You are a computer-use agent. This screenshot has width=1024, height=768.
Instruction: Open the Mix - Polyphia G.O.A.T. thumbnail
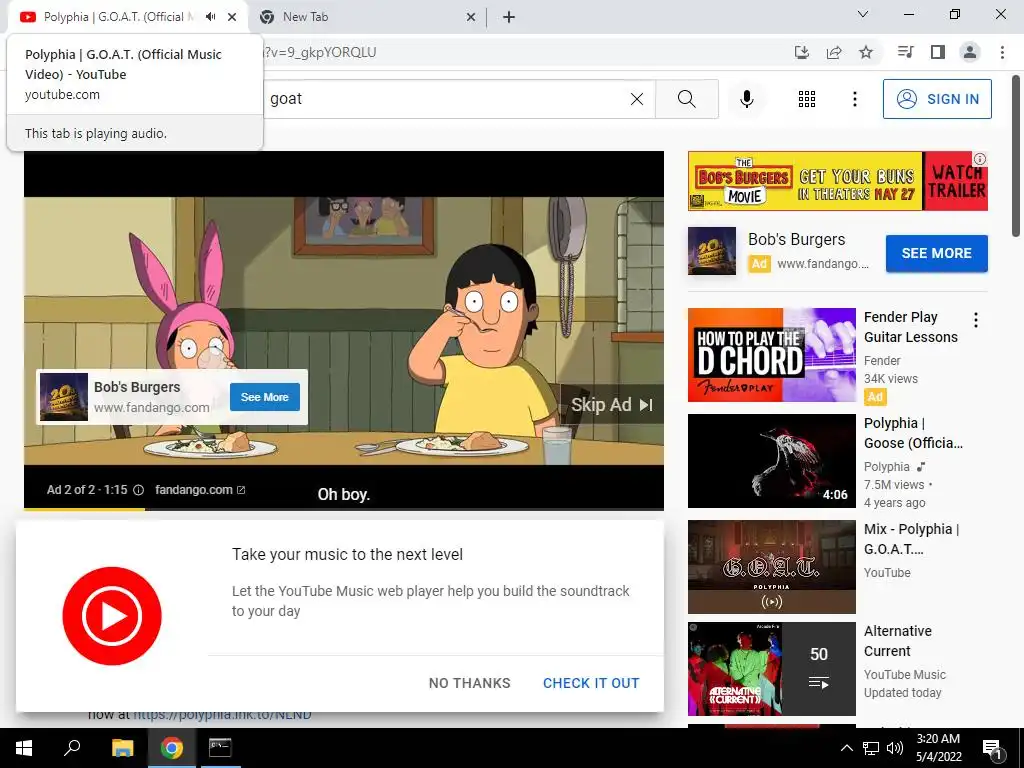(771, 567)
